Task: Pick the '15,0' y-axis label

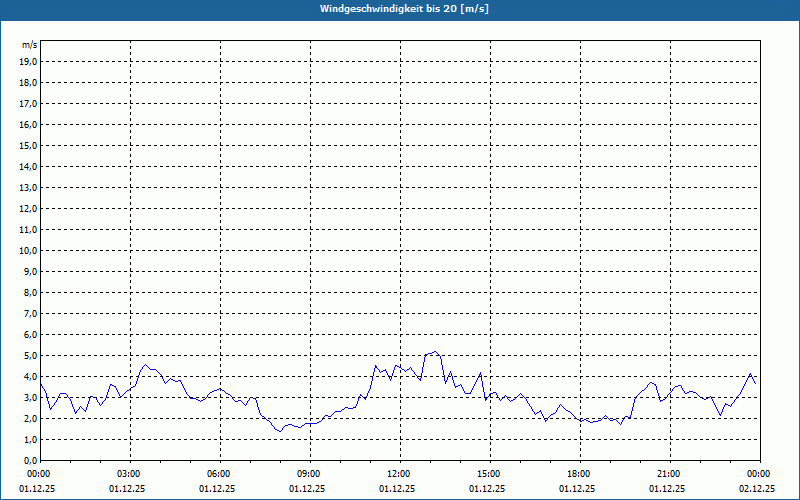Action: click(x=28, y=145)
